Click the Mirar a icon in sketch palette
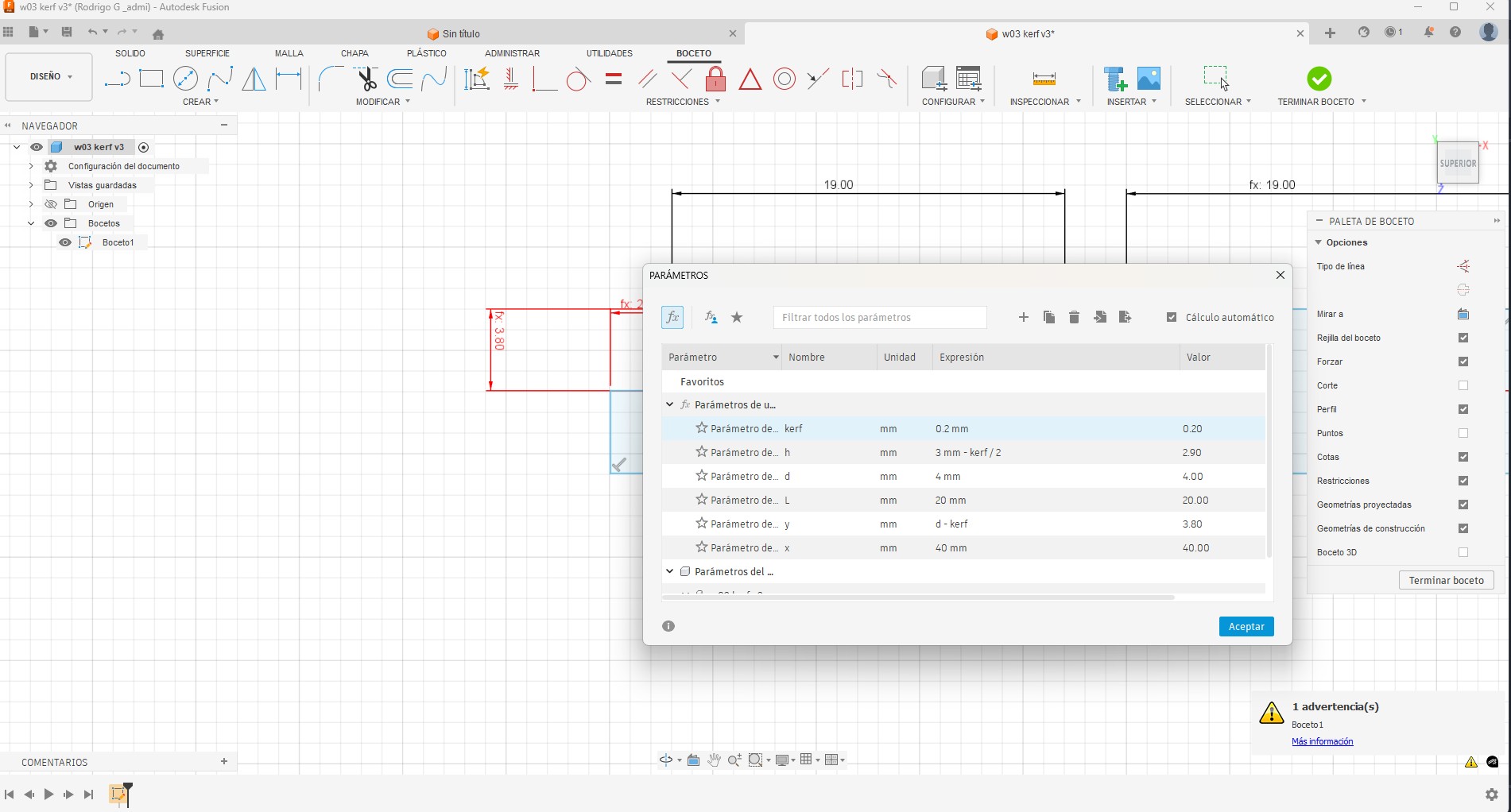1511x812 pixels. pyautogui.click(x=1463, y=314)
